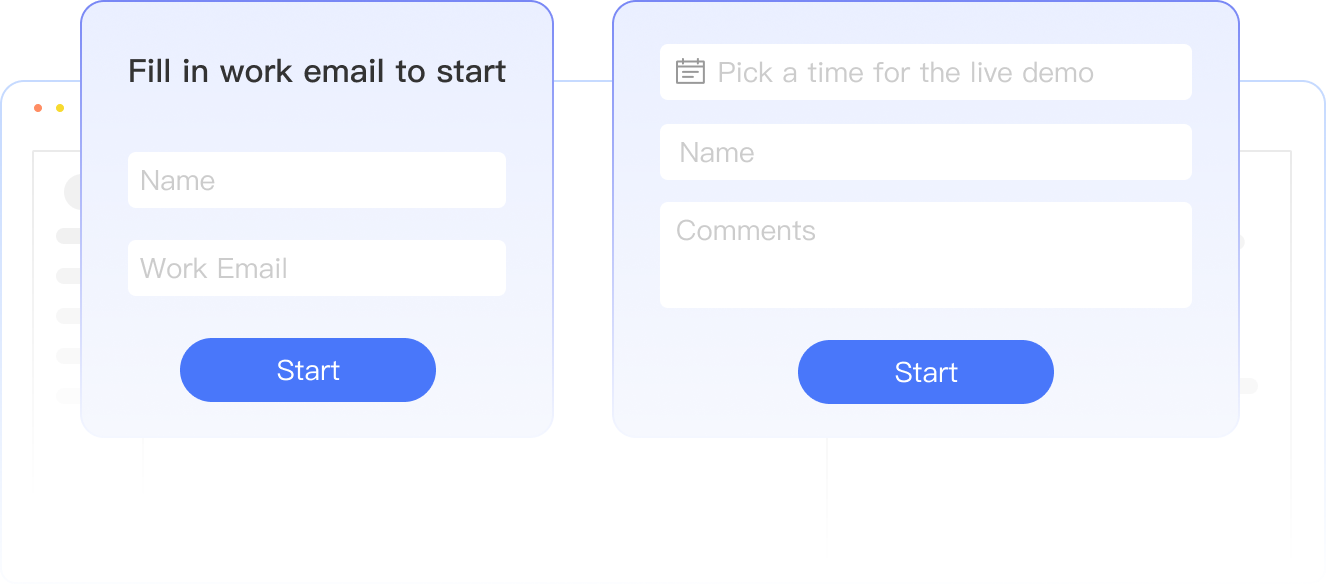Click the gray circular avatar placeholder
This screenshot has height=584, width=1326.
tap(73, 192)
